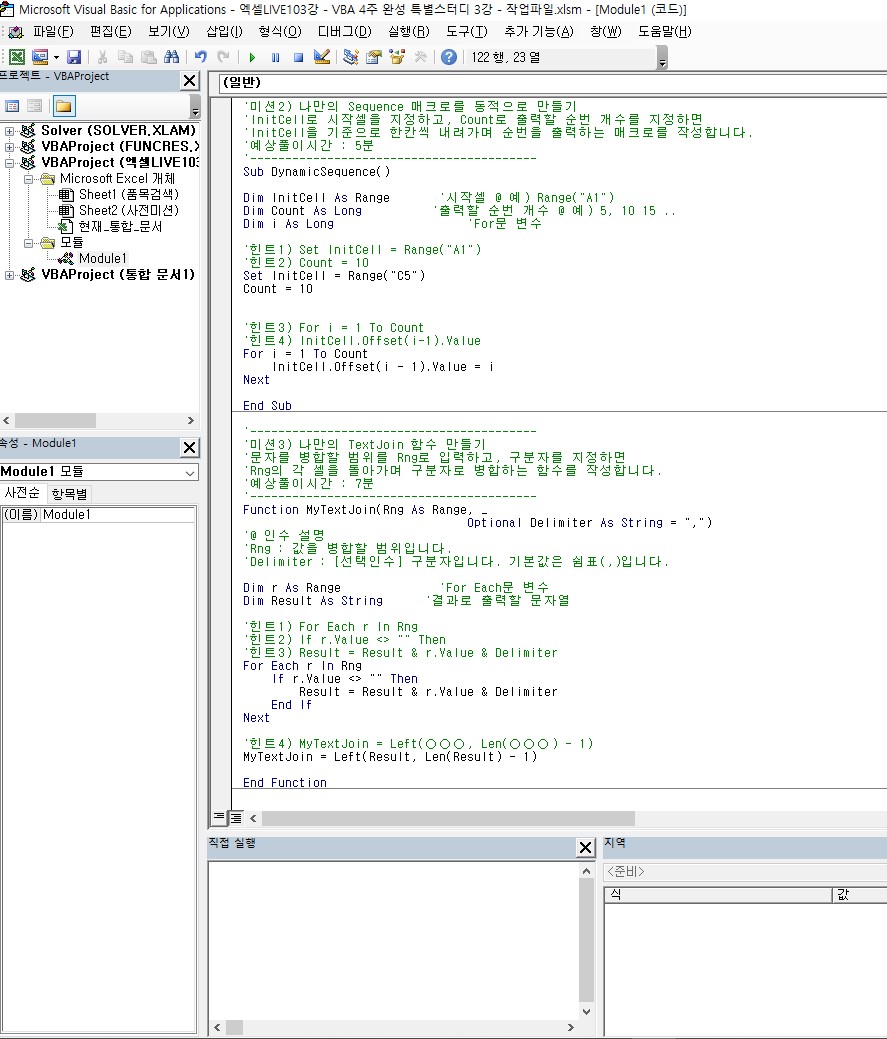Click the project tree scroll right arrow

tap(191, 421)
